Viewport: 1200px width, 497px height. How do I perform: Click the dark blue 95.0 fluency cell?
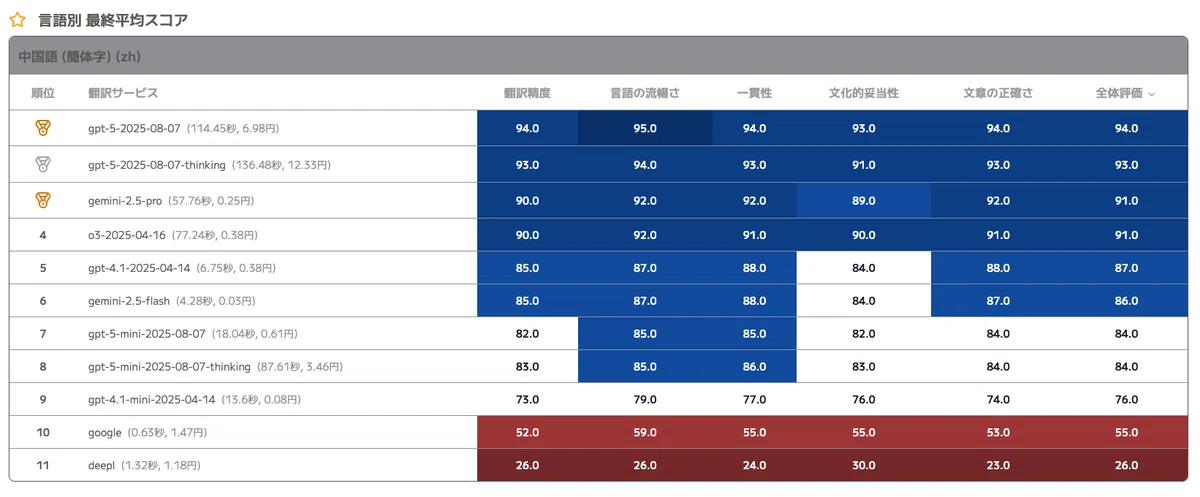645,128
